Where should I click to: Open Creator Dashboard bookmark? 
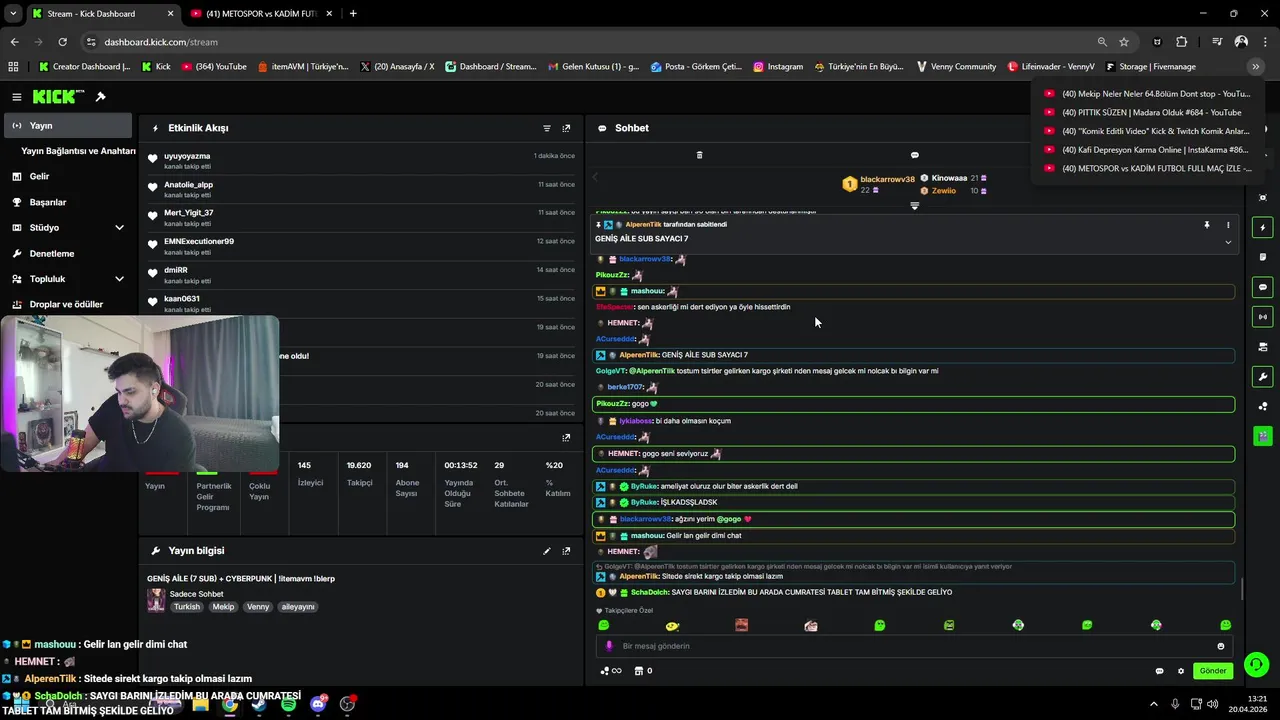84,67
